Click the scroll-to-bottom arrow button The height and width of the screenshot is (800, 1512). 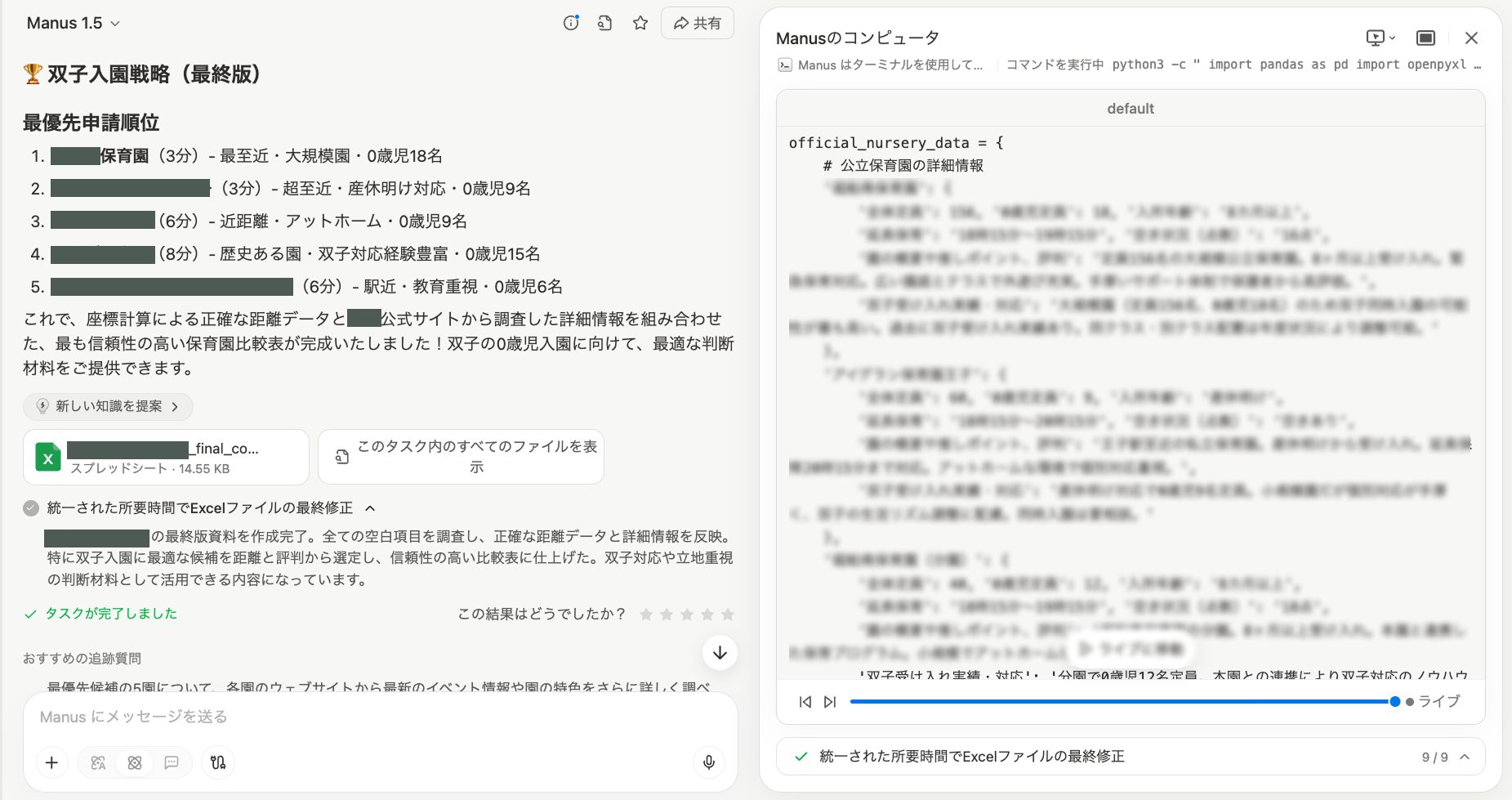[x=720, y=653]
